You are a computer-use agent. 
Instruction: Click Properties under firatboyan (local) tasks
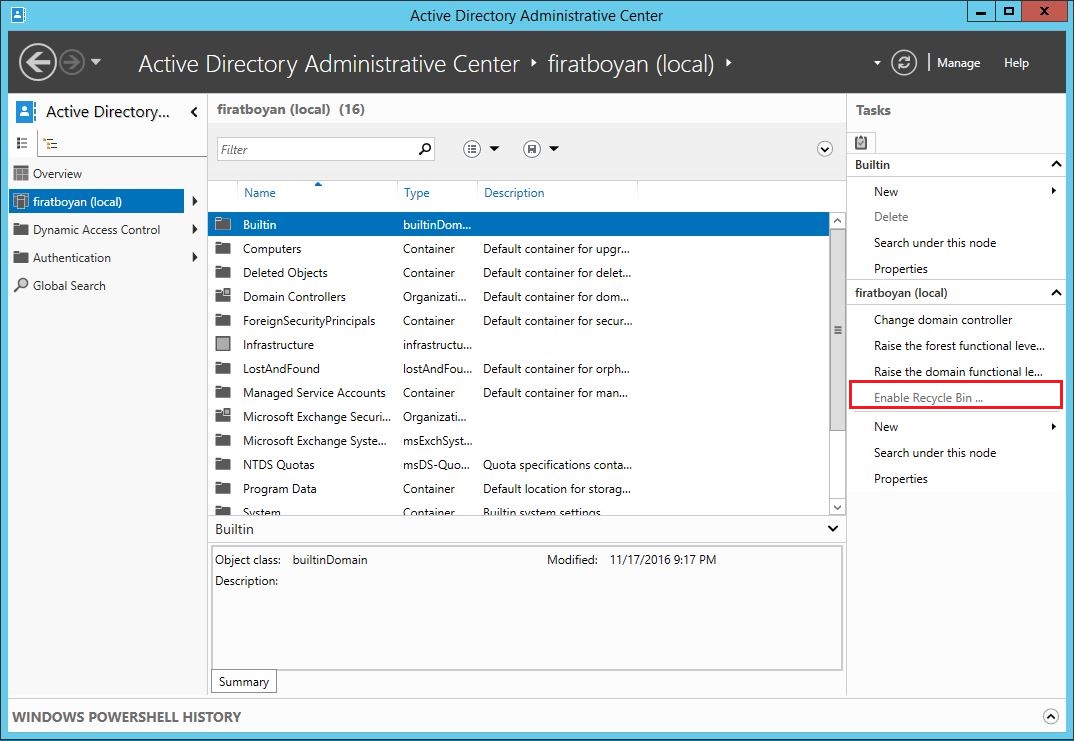[900, 479]
